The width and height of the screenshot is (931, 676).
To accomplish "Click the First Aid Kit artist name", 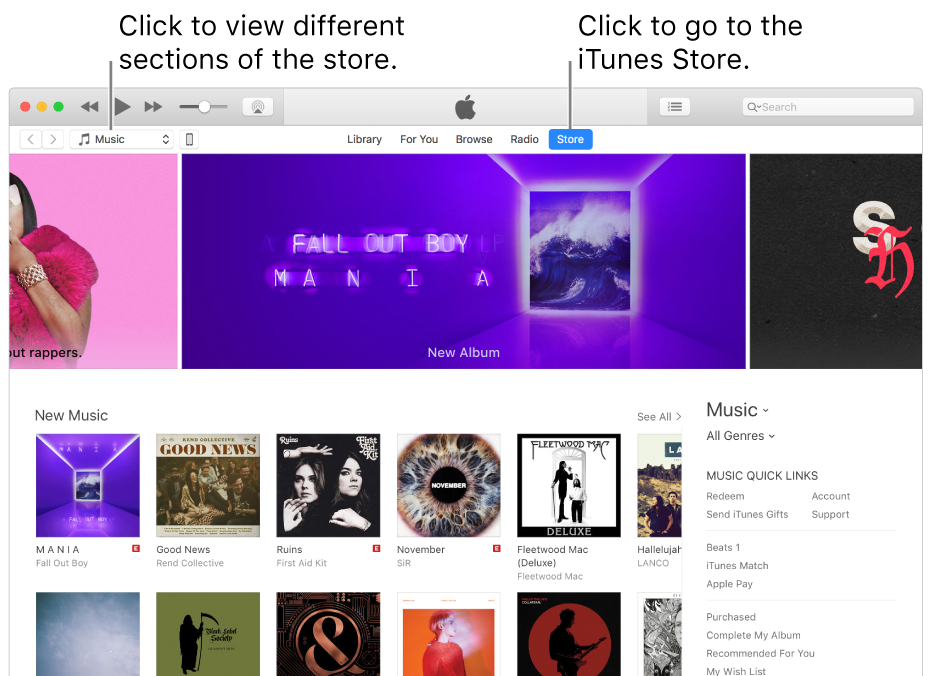I will [302, 563].
